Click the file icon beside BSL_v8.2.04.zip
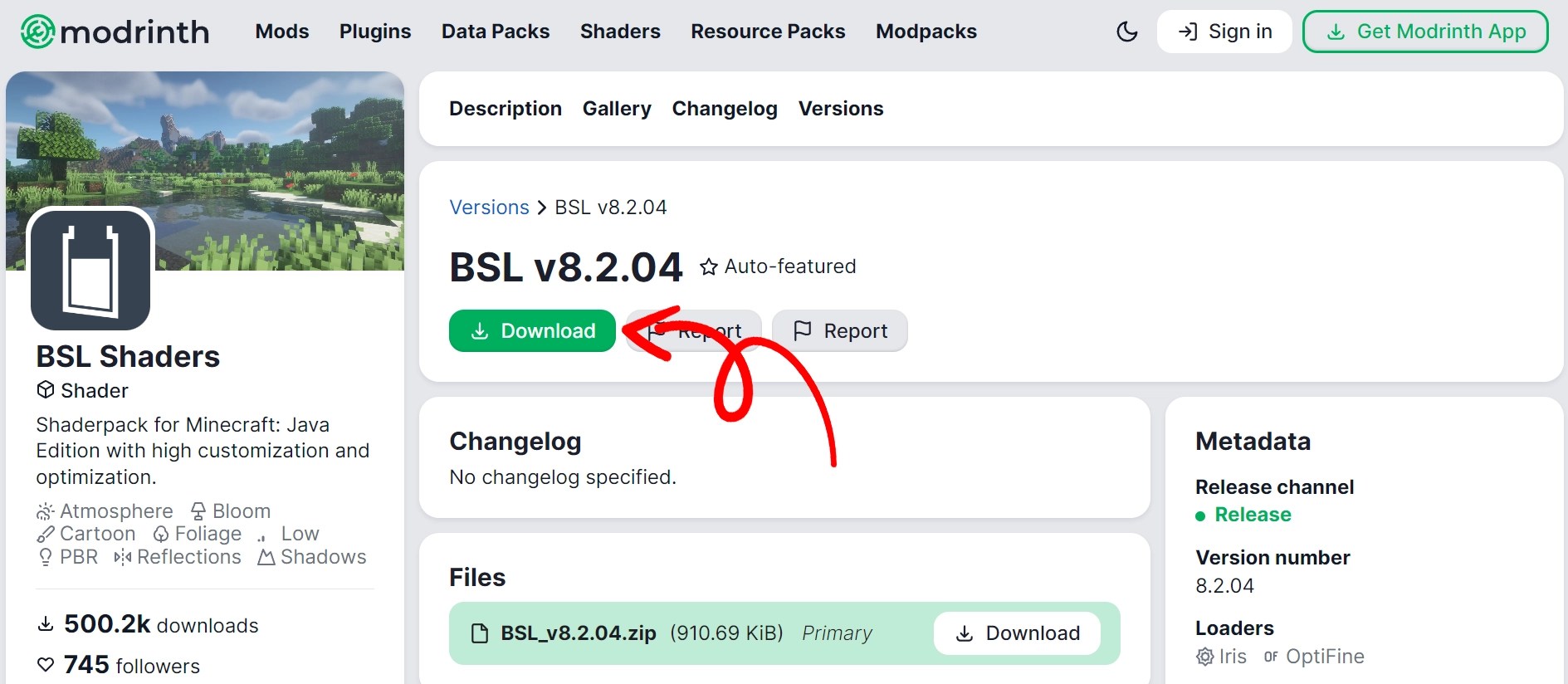This screenshot has height=684, width=1568. point(480,634)
